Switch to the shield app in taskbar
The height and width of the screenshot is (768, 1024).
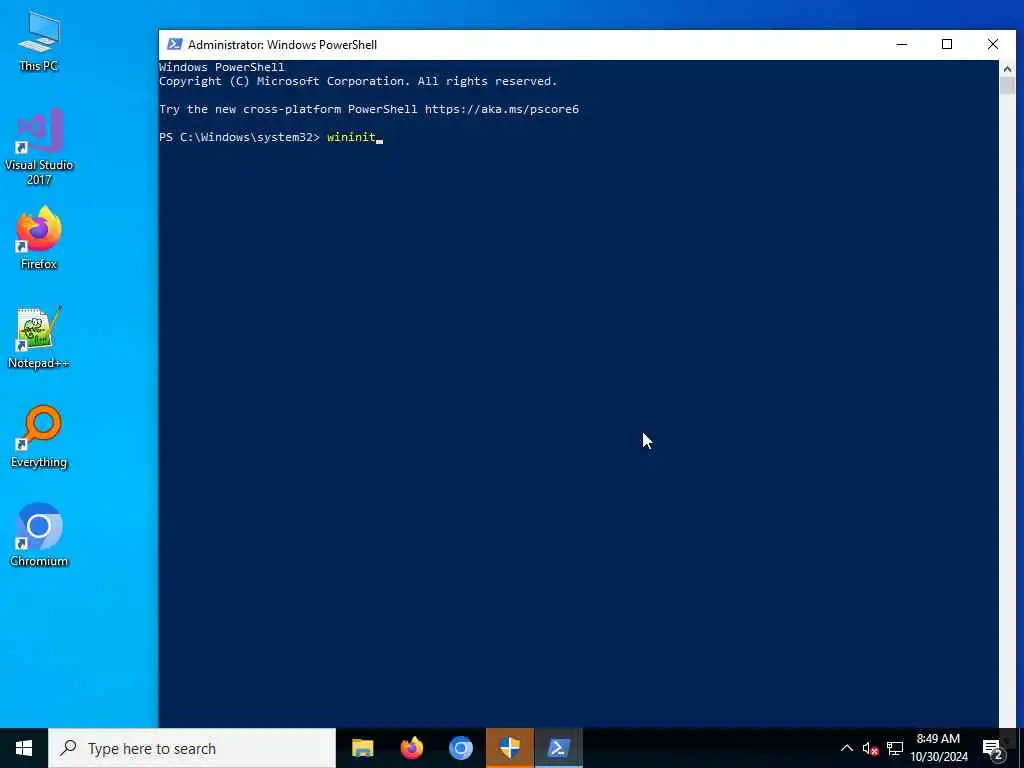(509, 748)
